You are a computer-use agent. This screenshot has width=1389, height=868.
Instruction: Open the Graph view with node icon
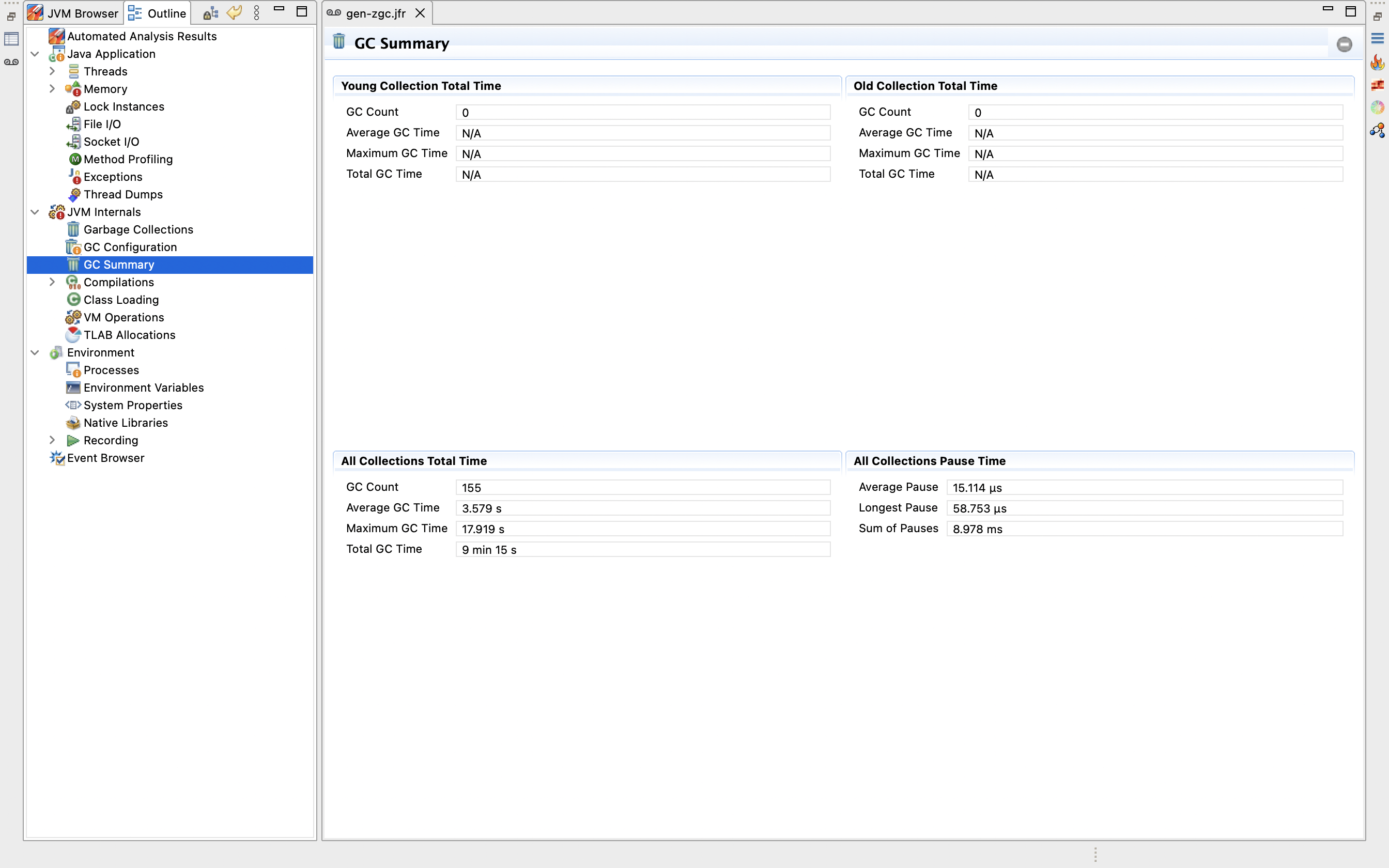tap(1377, 130)
